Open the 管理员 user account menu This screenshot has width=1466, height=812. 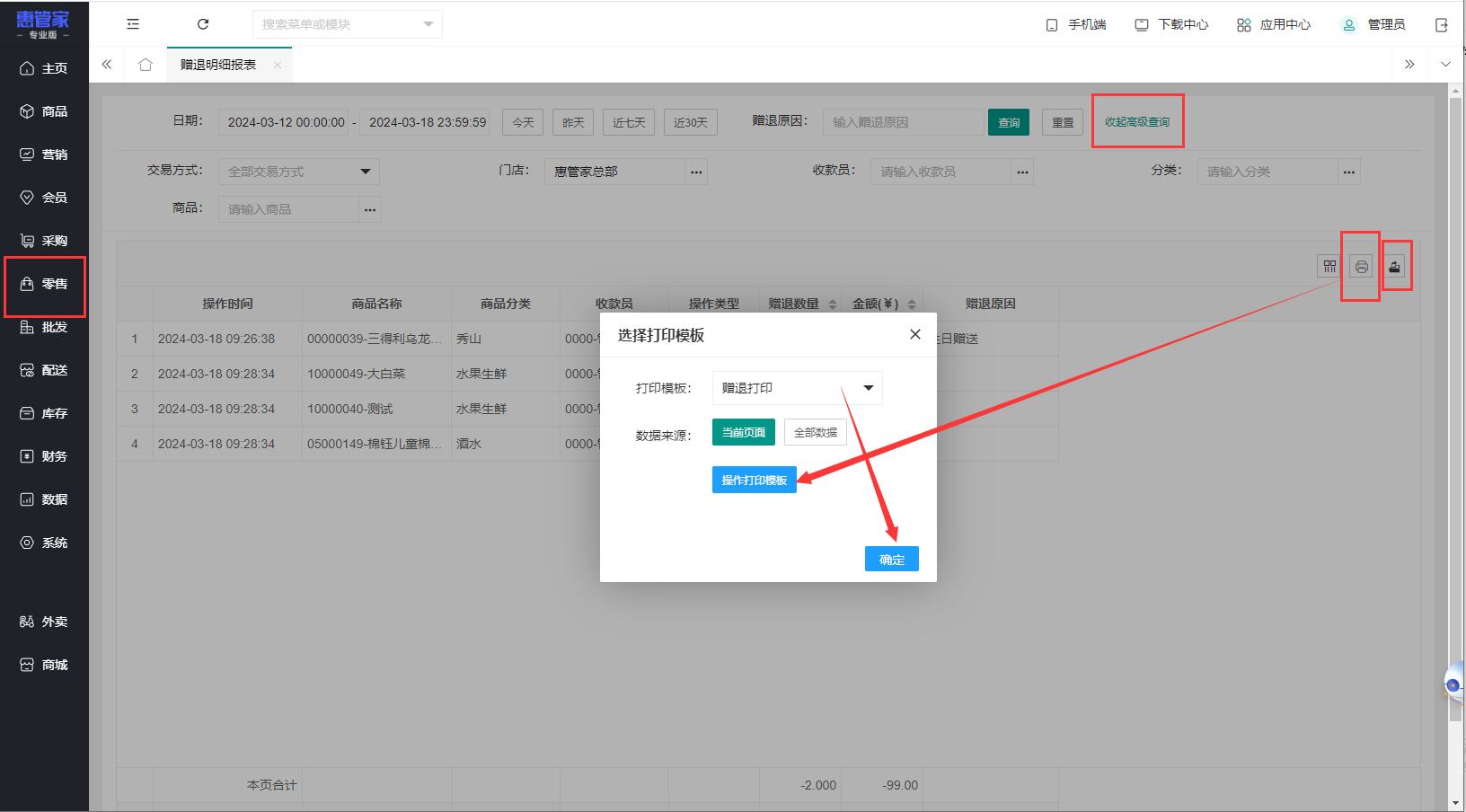1373,24
